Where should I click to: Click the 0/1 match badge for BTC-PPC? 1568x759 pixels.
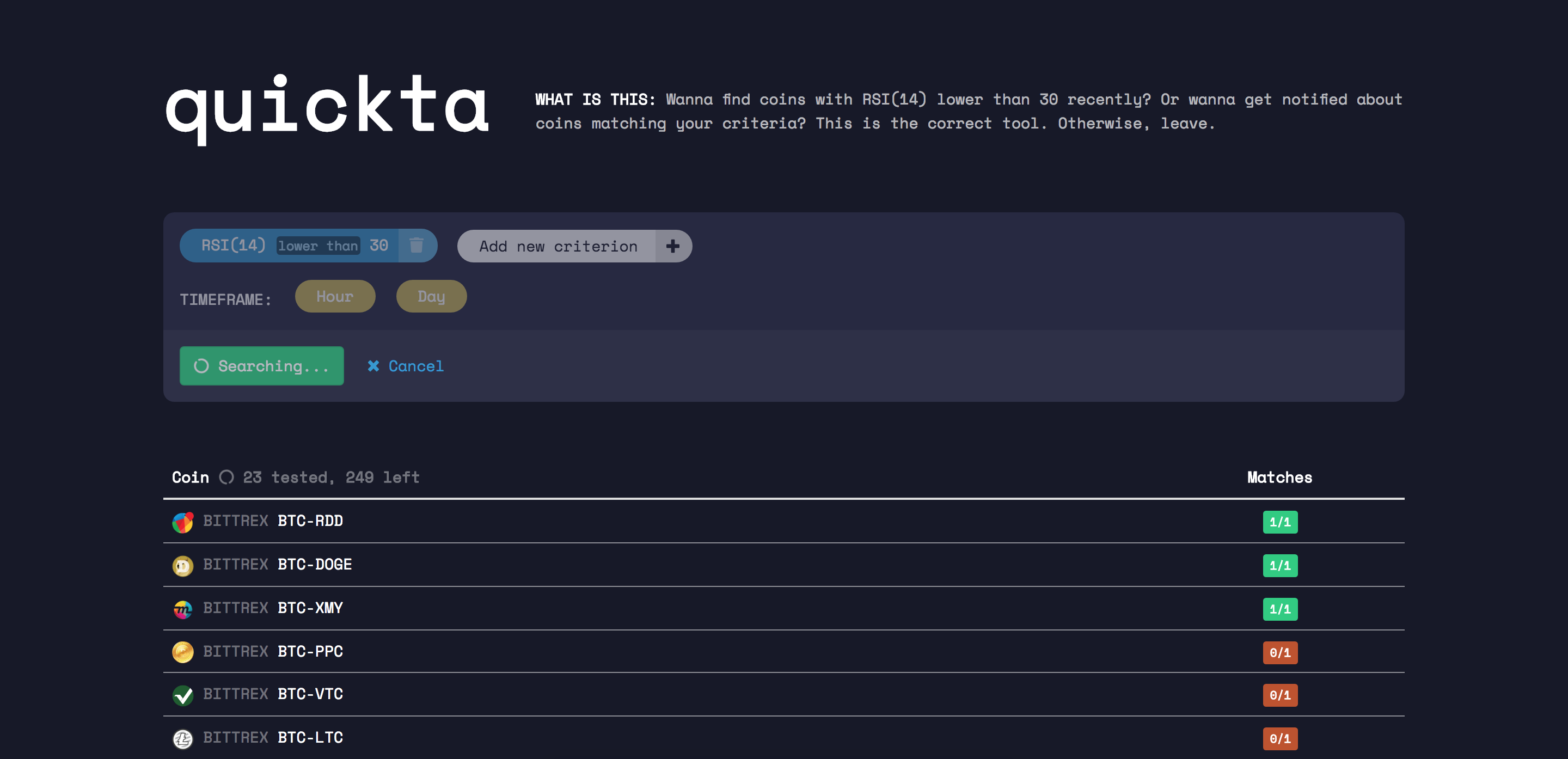click(x=1279, y=652)
